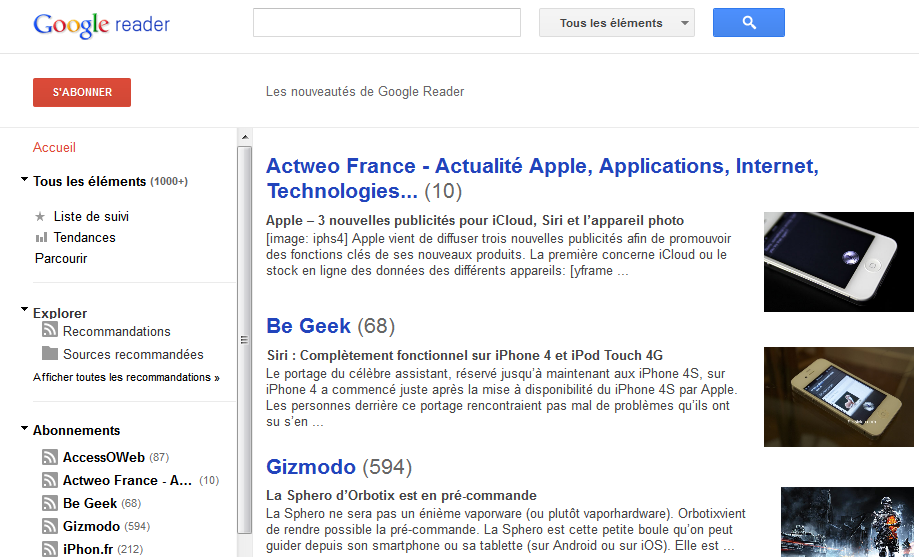919x557 pixels.
Task: Click Afficher toutes les recommandations link
Action: point(126,377)
